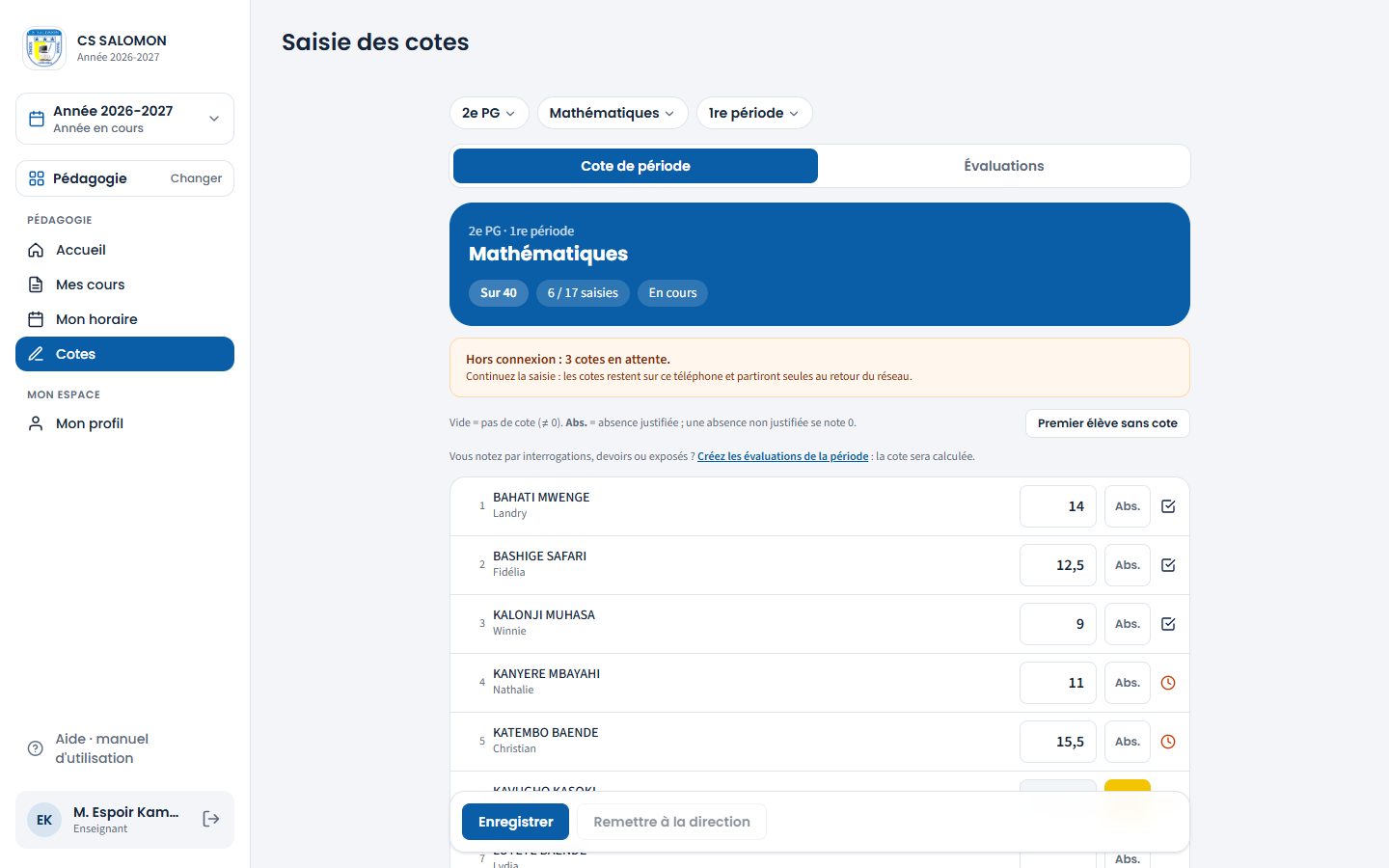Click the Mon profil person icon
This screenshot has height=868, width=1389.
click(36, 423)
